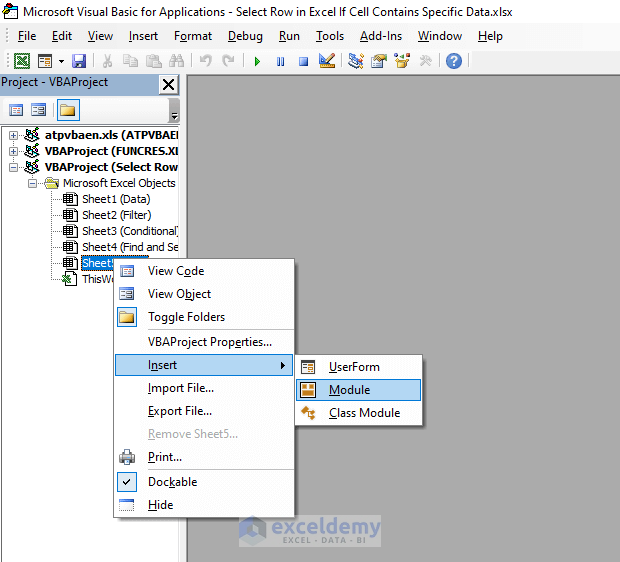
Task: Click the Paste clipboard icon
Action: [x=153, y=61]
